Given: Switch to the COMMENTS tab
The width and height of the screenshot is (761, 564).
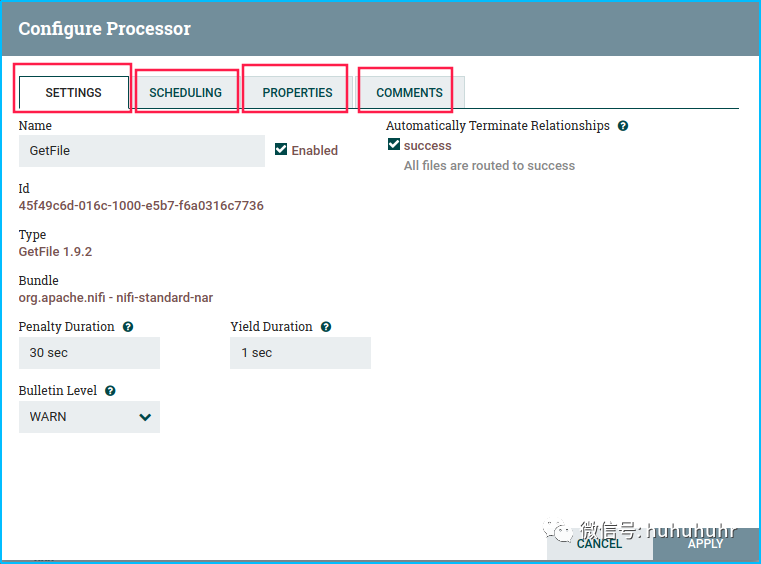Looking at the screenshot, I should coord(410,92).
